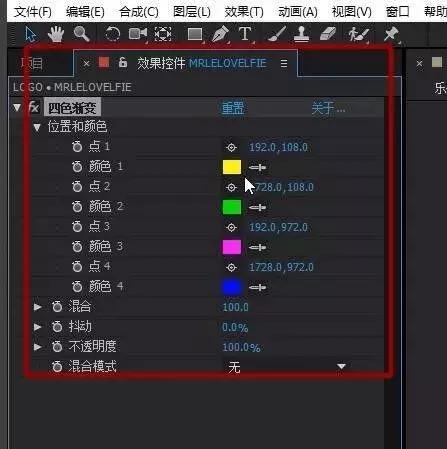The height and width of the screenshot is (449, 447).
Task: Open the yellow 颜色 1 swatch
Action: [232, 167]
